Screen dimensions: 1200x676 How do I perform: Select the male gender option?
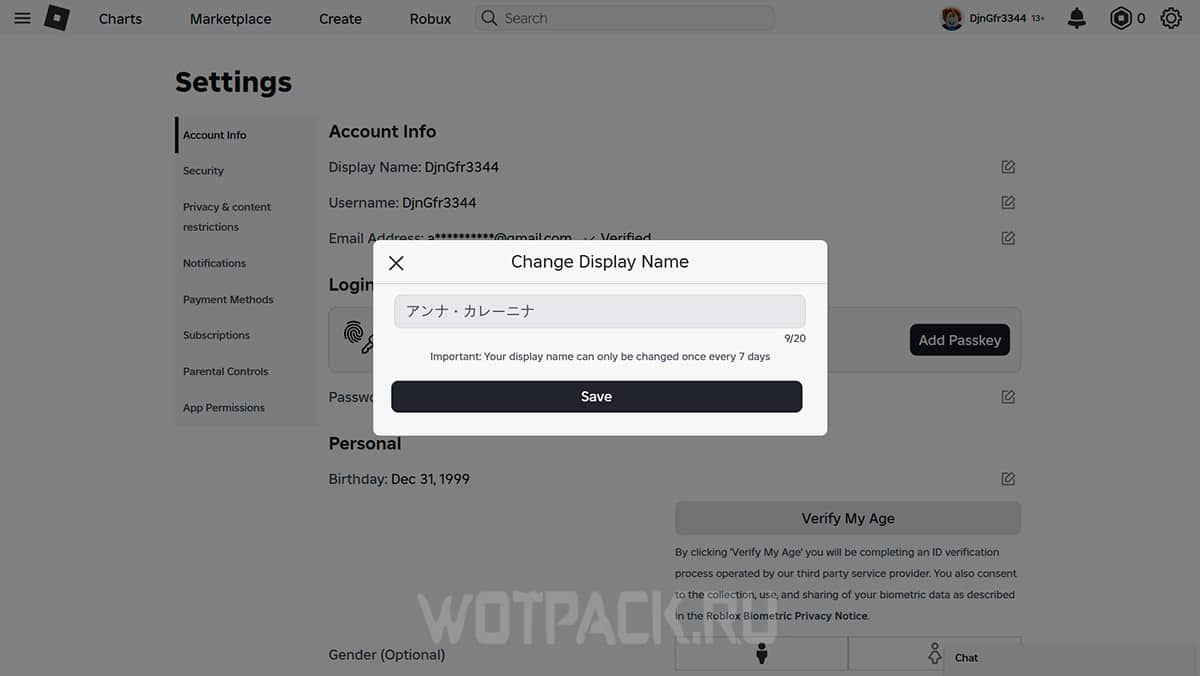[761, 654]
